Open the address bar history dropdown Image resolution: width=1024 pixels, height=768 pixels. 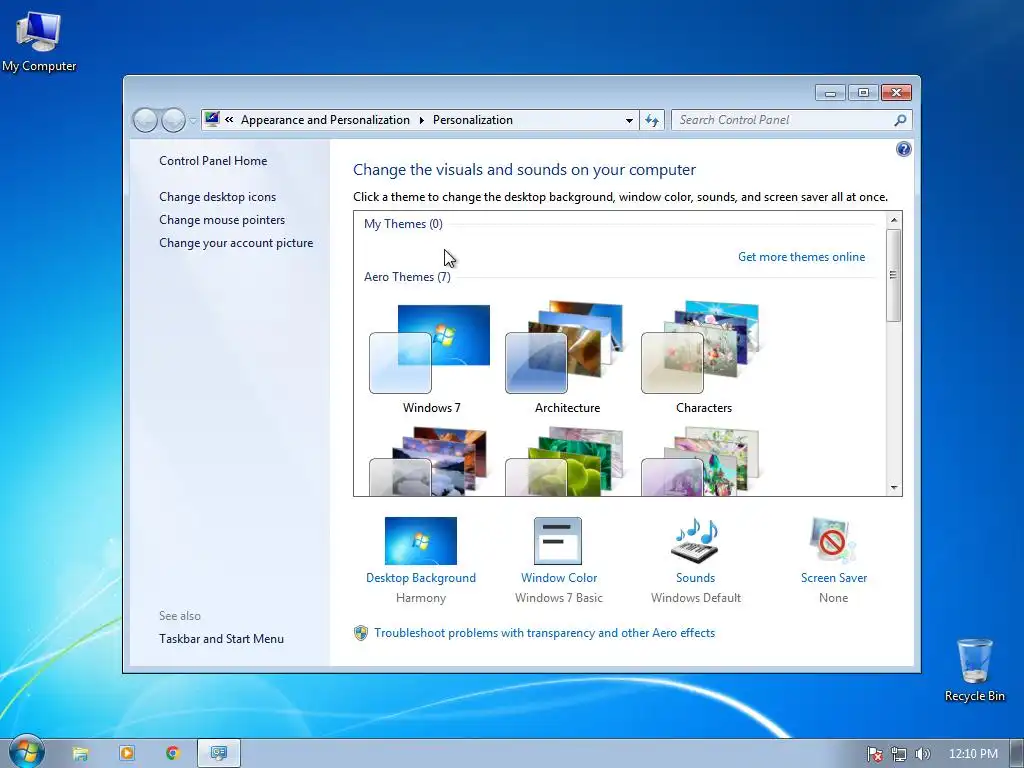pyautogui.click(x=629, y=120)
